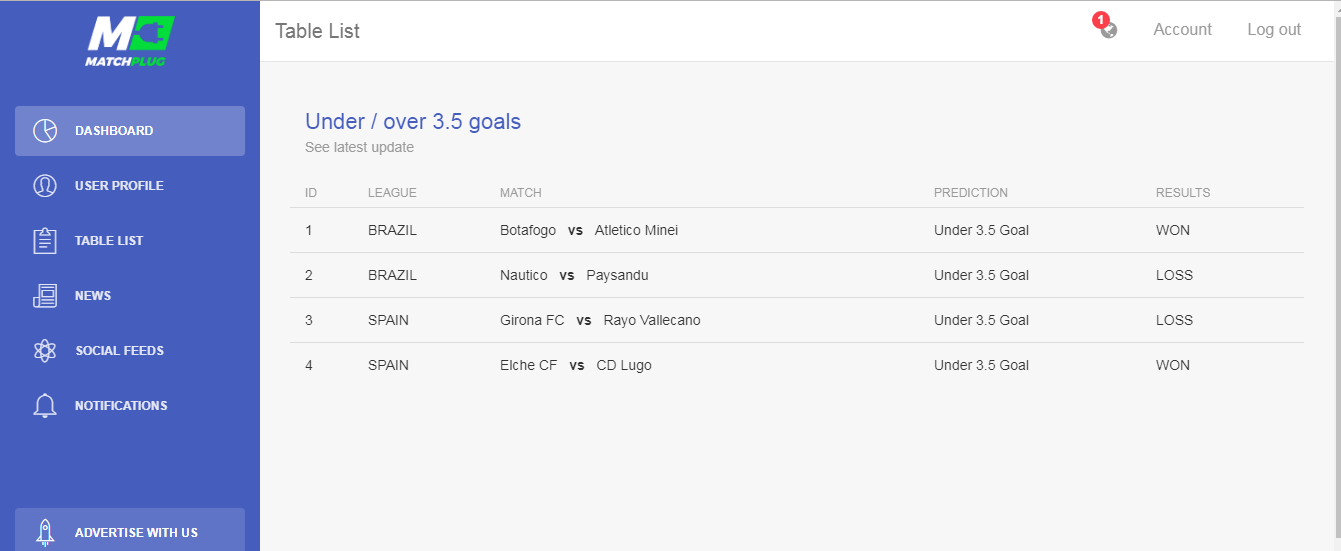Image resolution: width=1341 pixels, height=551 pixels.
Task: Click the Advertise With Us rocket icon
Action: click(44, 532)
